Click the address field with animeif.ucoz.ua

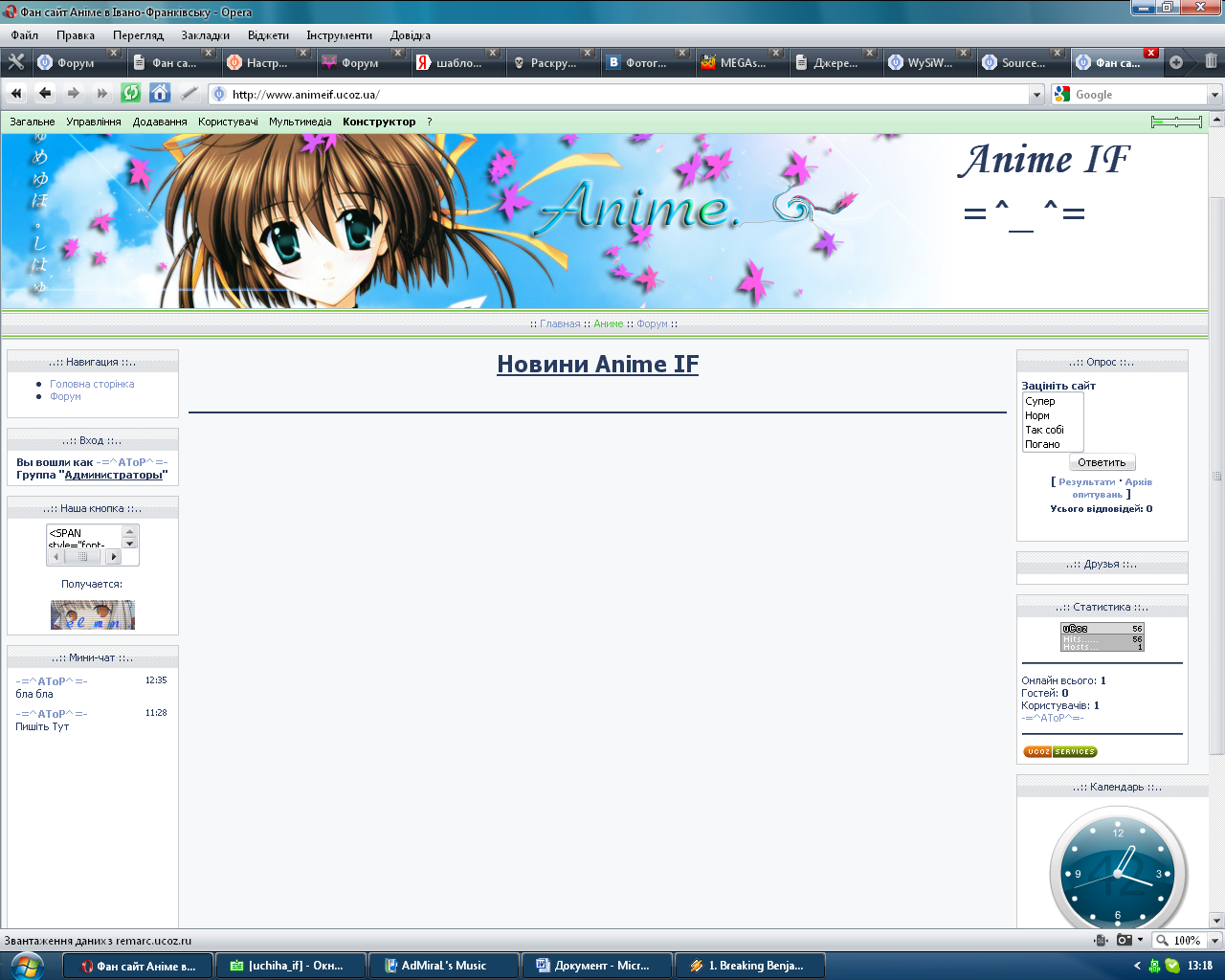[x=627, y=95]
